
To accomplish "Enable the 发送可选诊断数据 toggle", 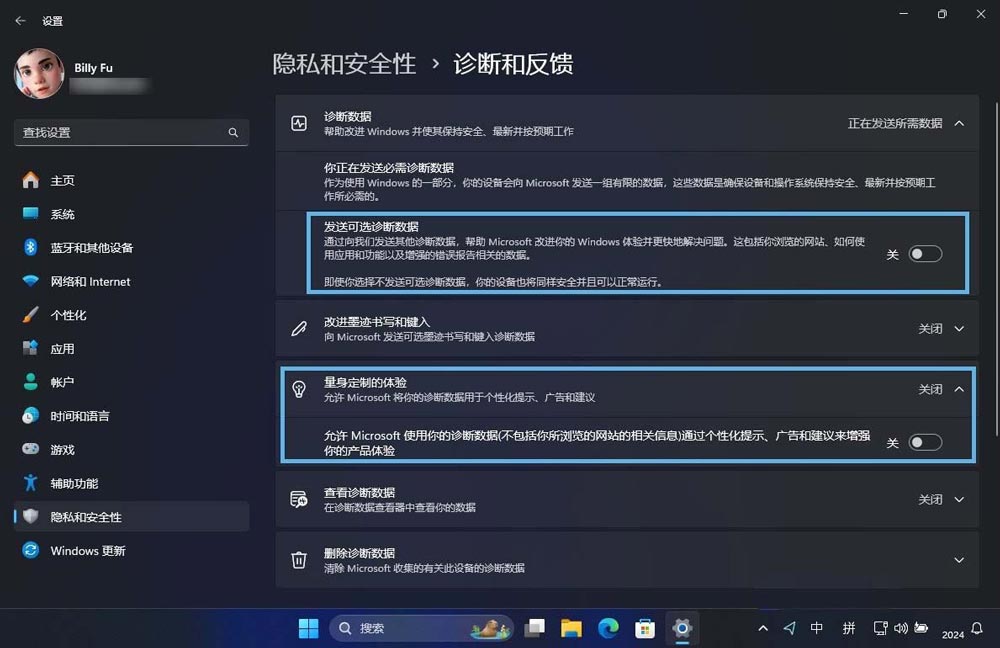I will coord(925,255).
